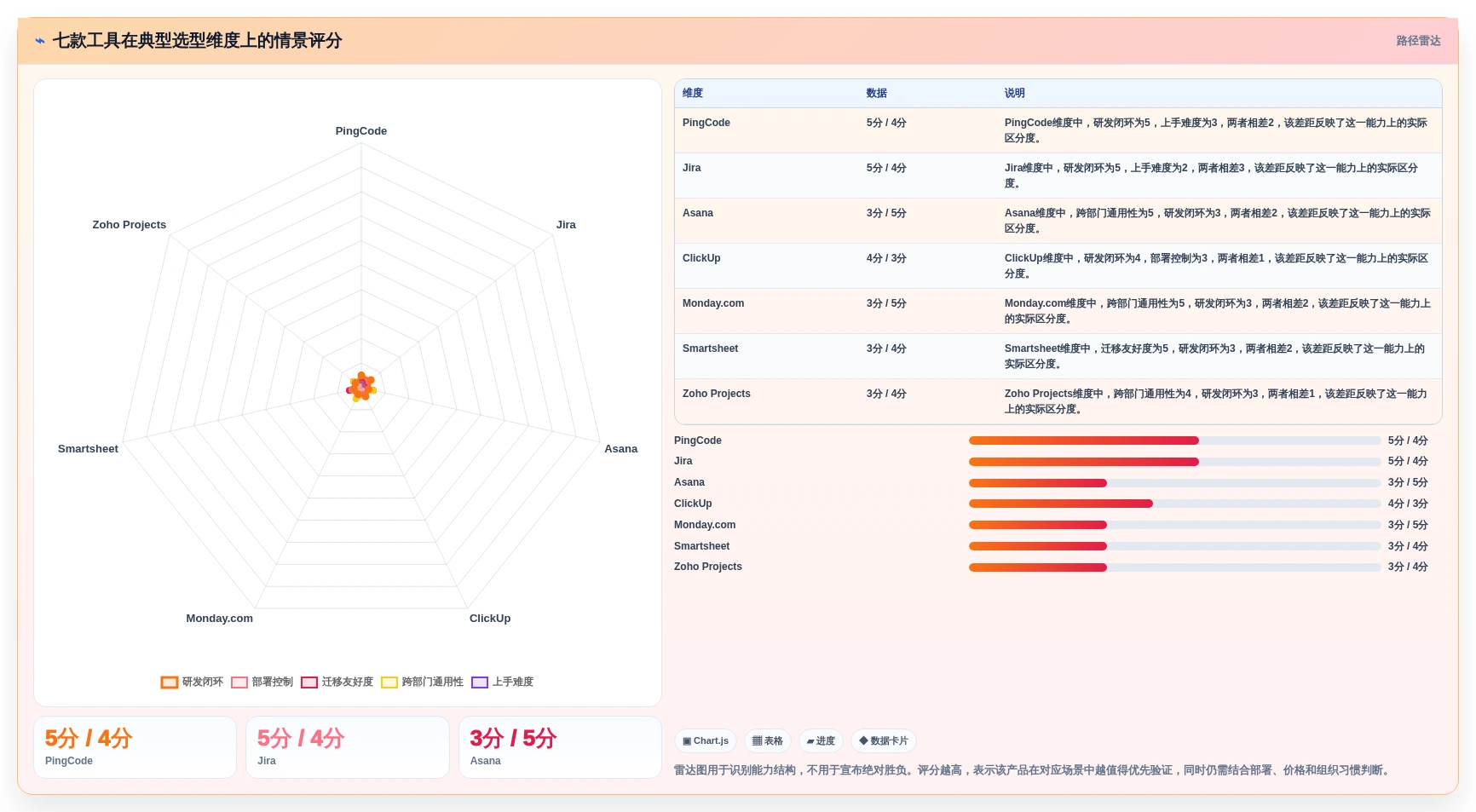1476x812 pixels.
Task: Toggle 跨部门通用性 legend swatch
Action: tap(389, 682)
